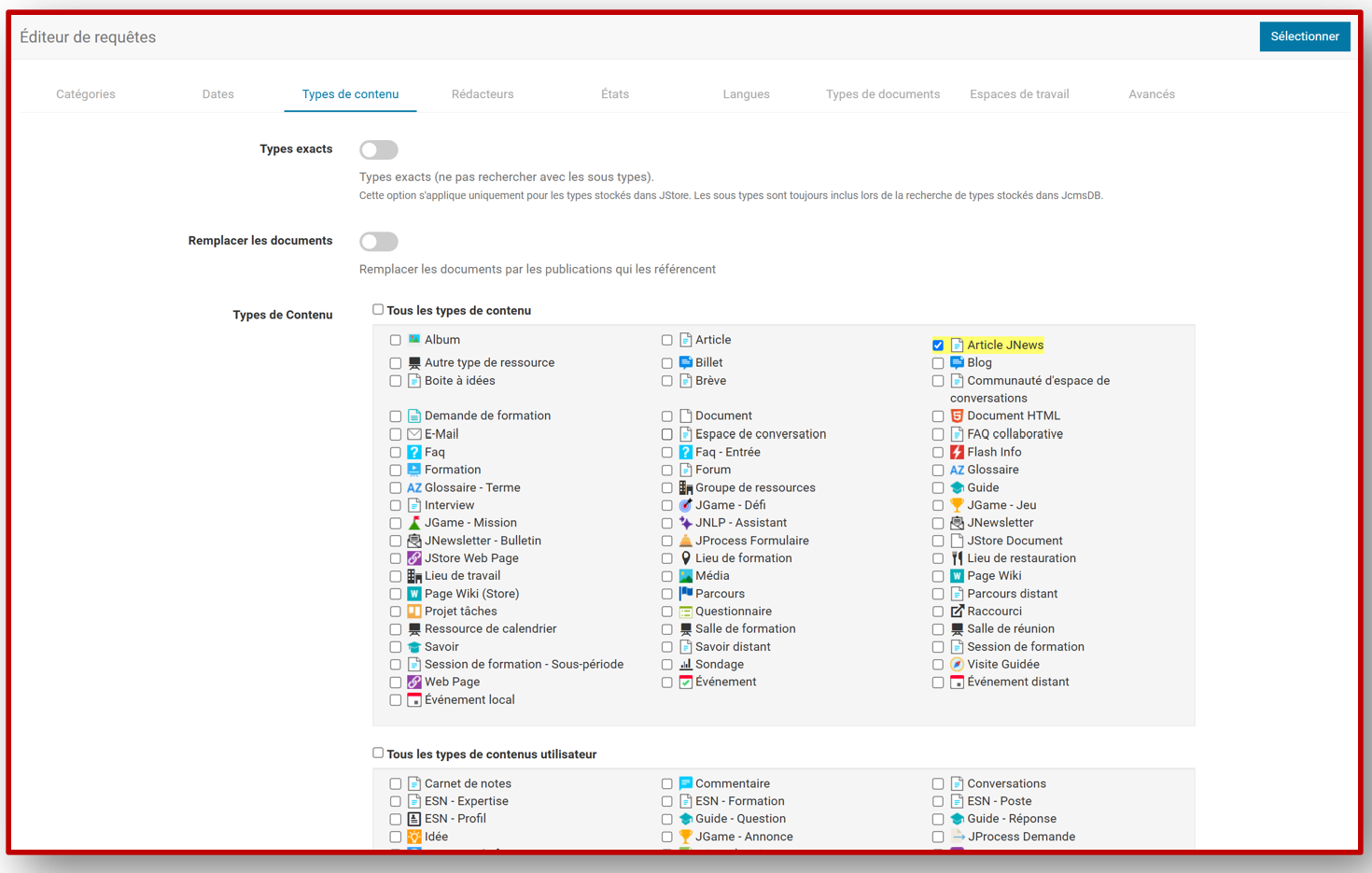Click the Guide - Réponse label
Image resolution: width=1372 pixels, height=873 pixels.
tap(1012, 819)
